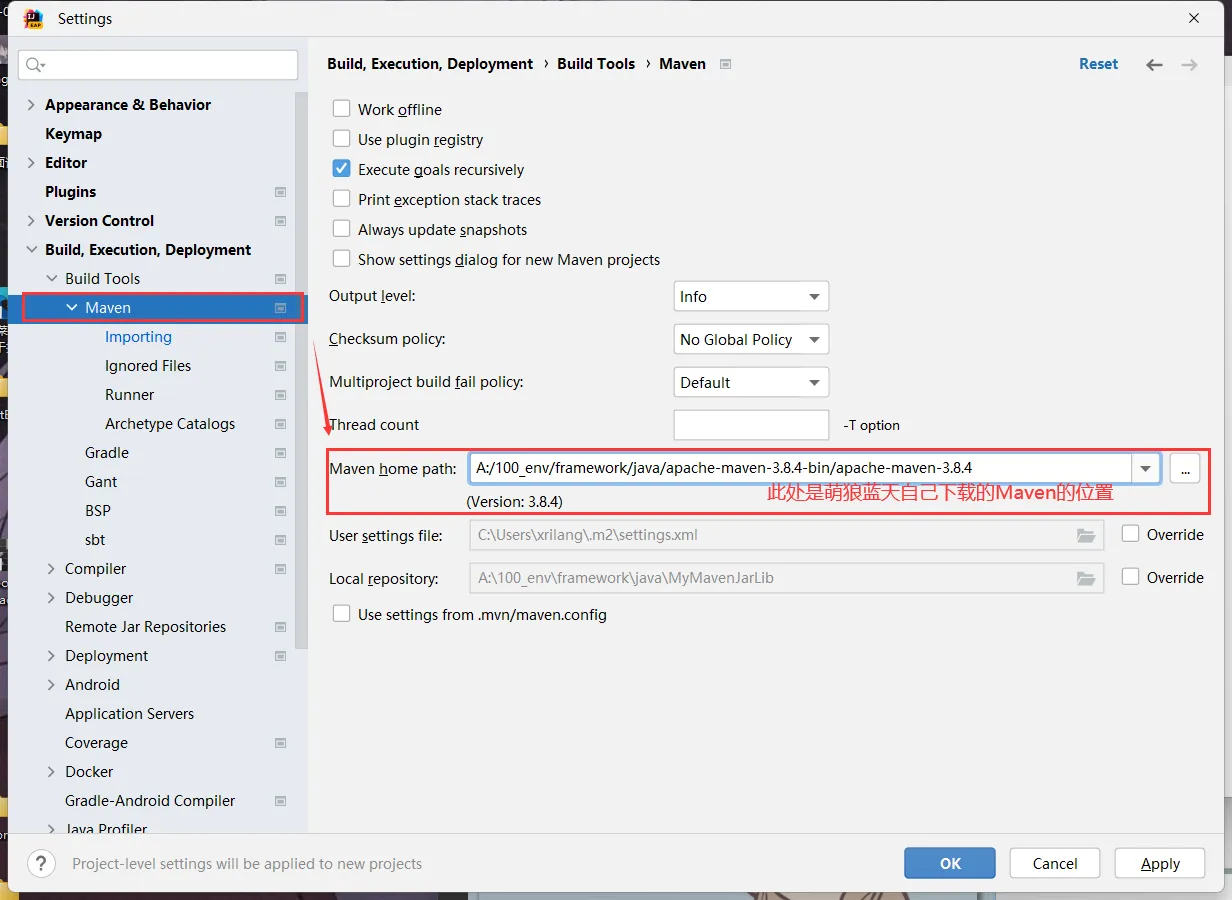1232x900 pixels.
Task: Select Importing under Maven
Action: point(138,337)
